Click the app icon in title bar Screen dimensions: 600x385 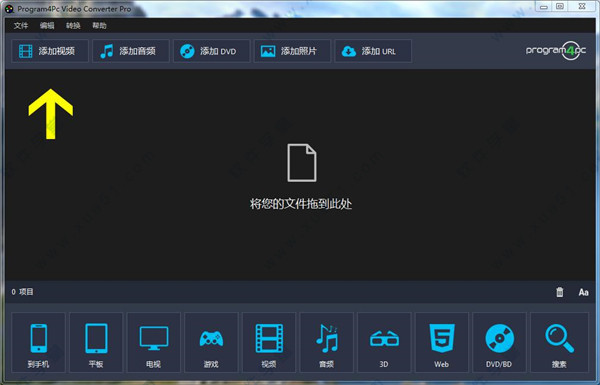point(9,9)
